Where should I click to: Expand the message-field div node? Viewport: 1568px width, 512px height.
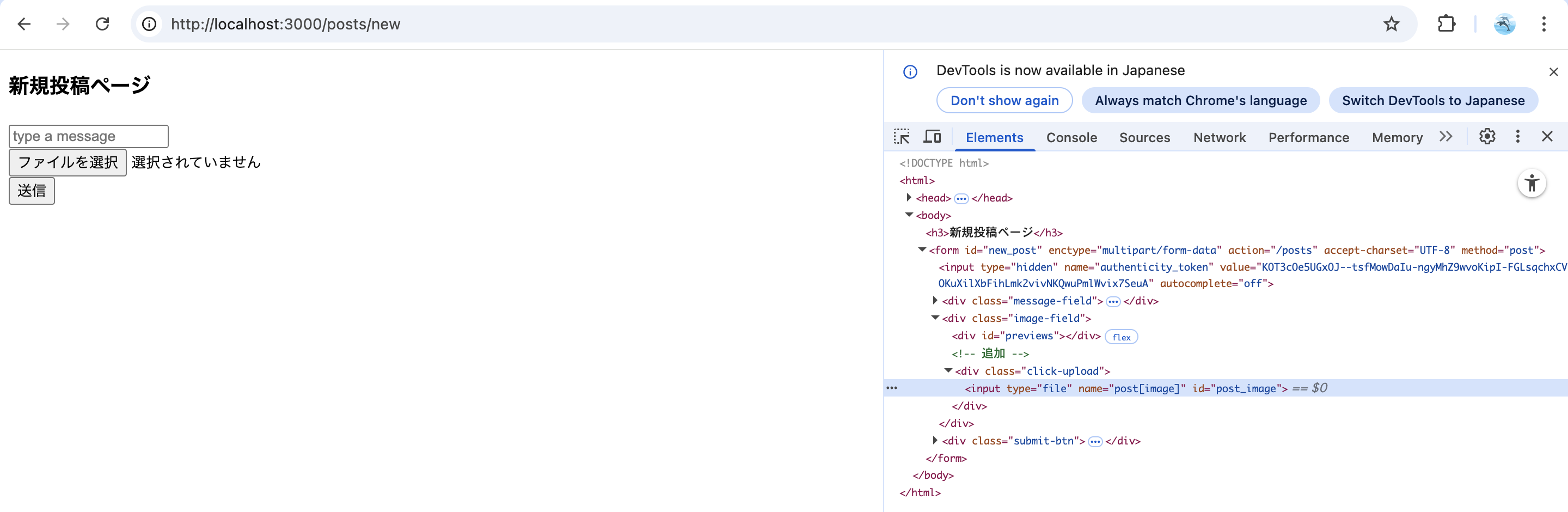935,300
